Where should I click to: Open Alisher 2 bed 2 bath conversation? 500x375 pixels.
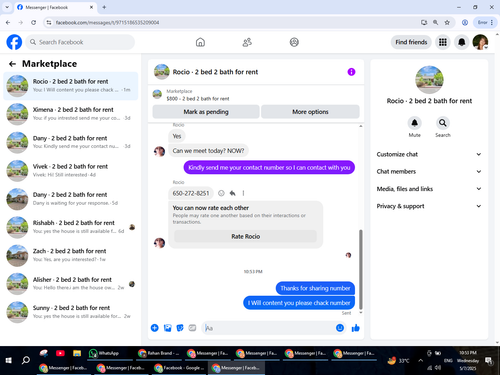(x=71, y=284)
